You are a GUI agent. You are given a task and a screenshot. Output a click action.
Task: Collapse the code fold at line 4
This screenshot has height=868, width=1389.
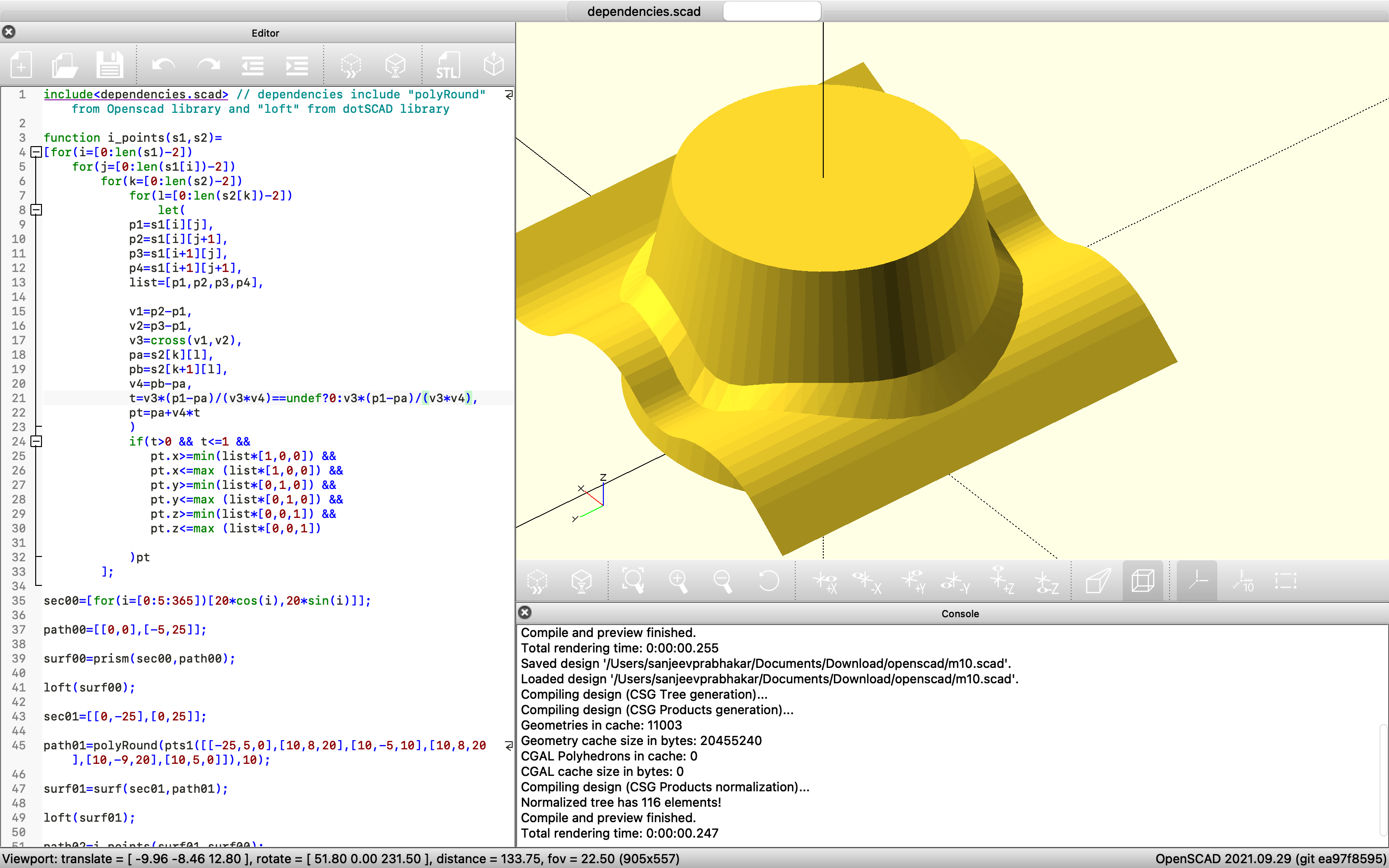coord(36,152)
